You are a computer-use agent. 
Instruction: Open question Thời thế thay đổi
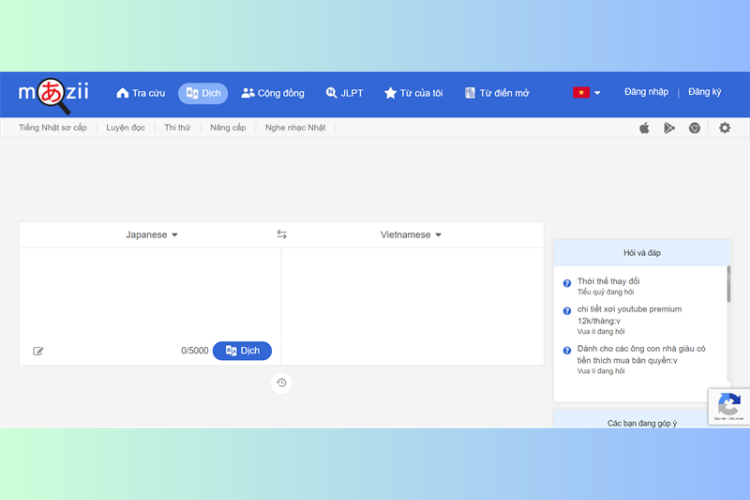point(608,281)
